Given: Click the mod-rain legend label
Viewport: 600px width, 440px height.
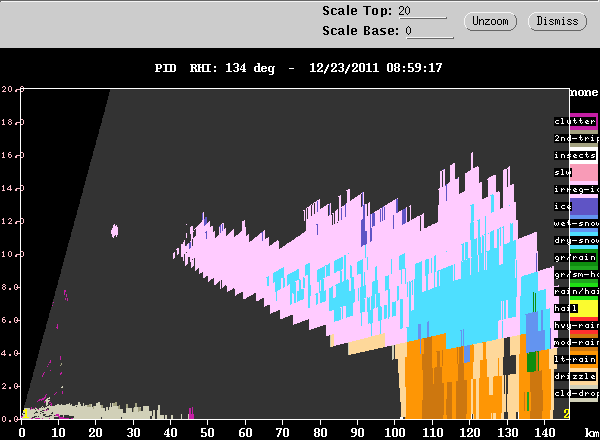Looking at the screenshot, I should point(576,342).
